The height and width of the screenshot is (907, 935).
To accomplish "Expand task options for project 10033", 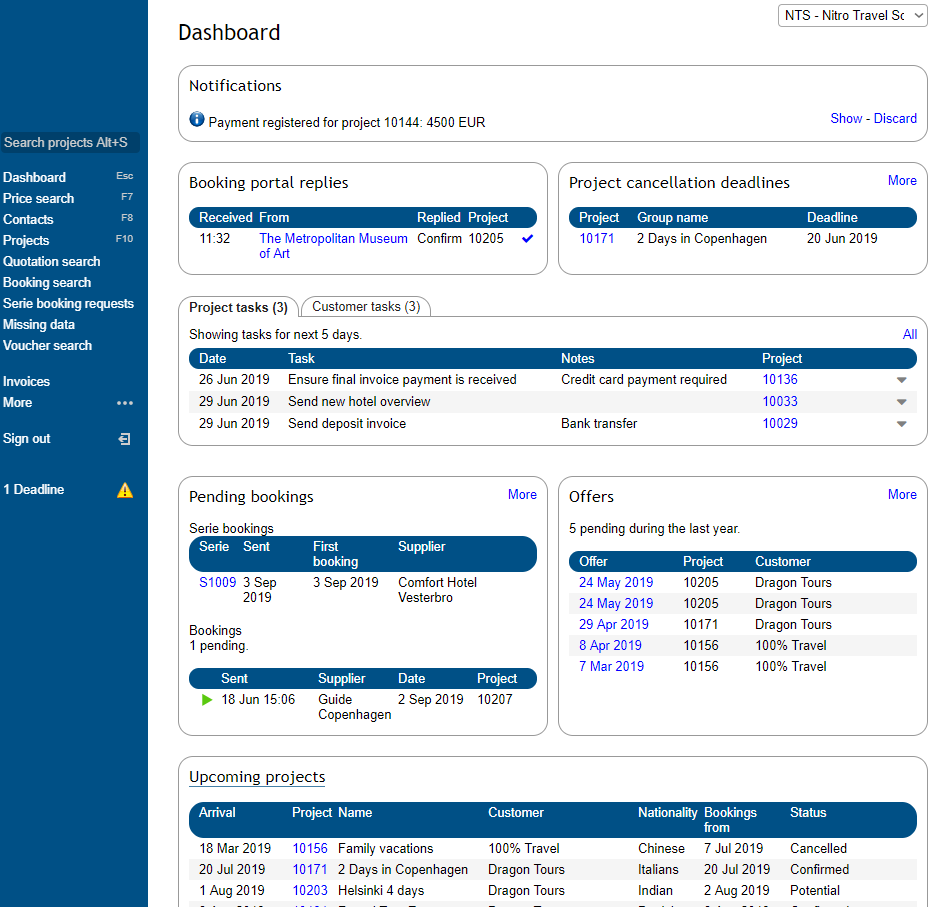I will pyautogui.click(x=902, y=402).
